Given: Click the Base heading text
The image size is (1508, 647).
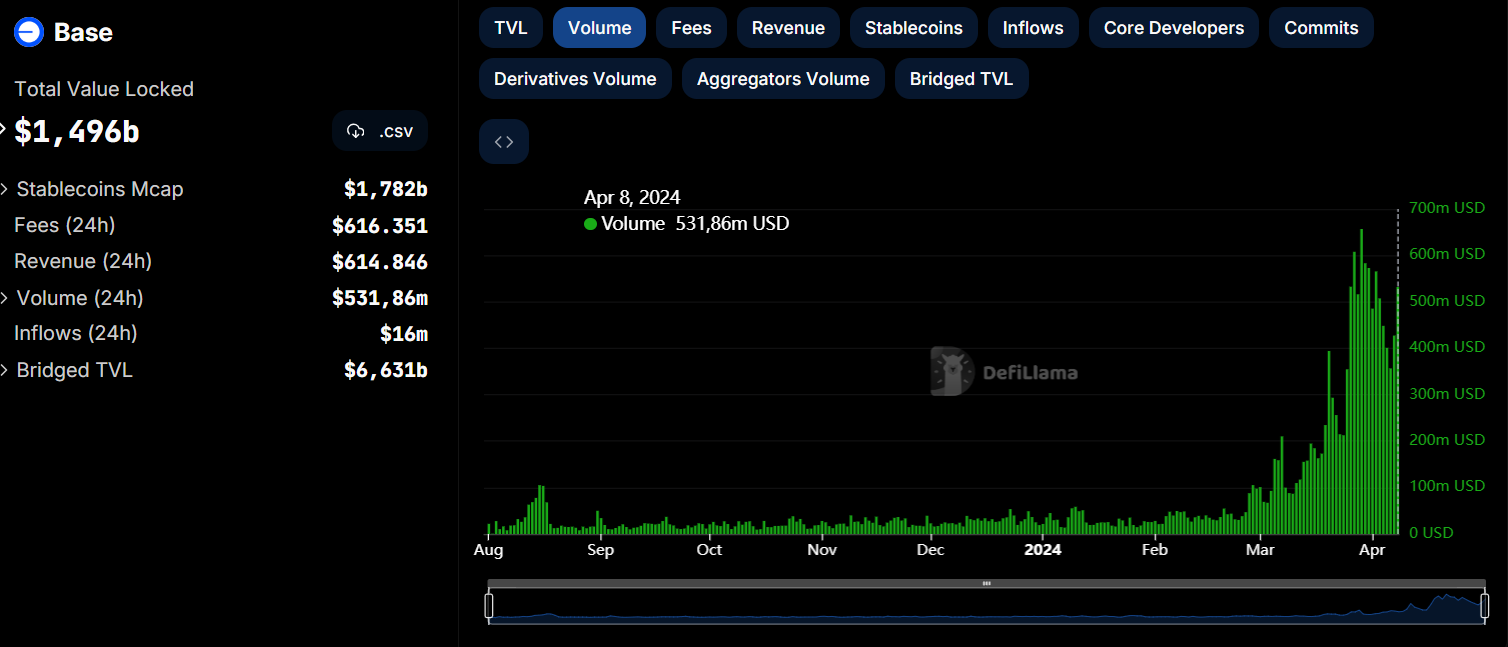Looking at the screenshot, I should pos(83,33).
